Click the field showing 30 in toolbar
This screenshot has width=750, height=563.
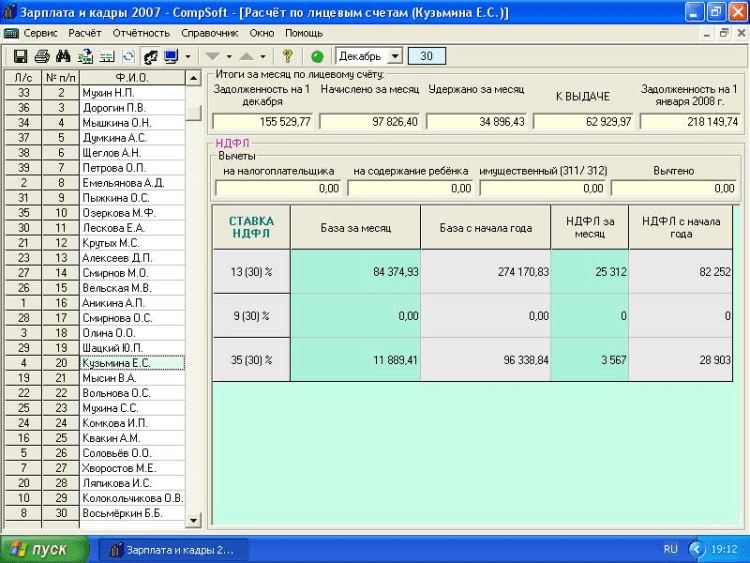(x=427, y=56)
